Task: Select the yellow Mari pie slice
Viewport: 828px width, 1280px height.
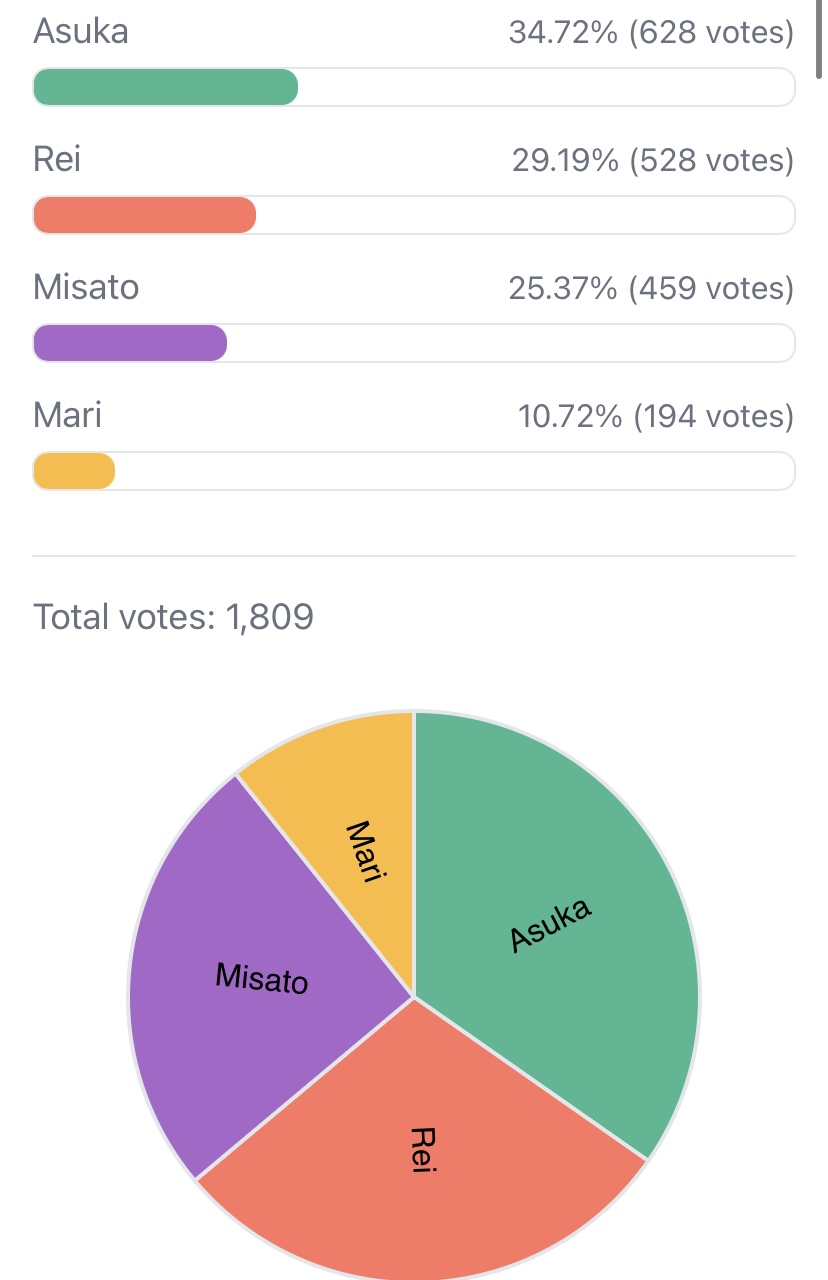Action: pos(350,820)
